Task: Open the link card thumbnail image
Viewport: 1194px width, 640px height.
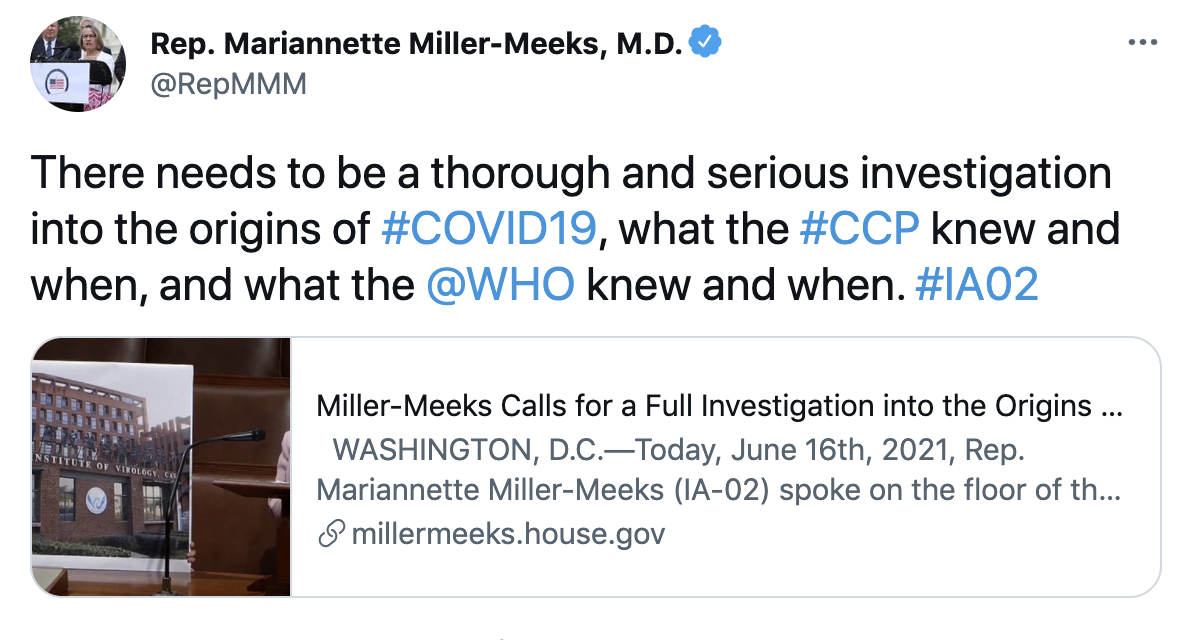Action: [x=161, y=466]
